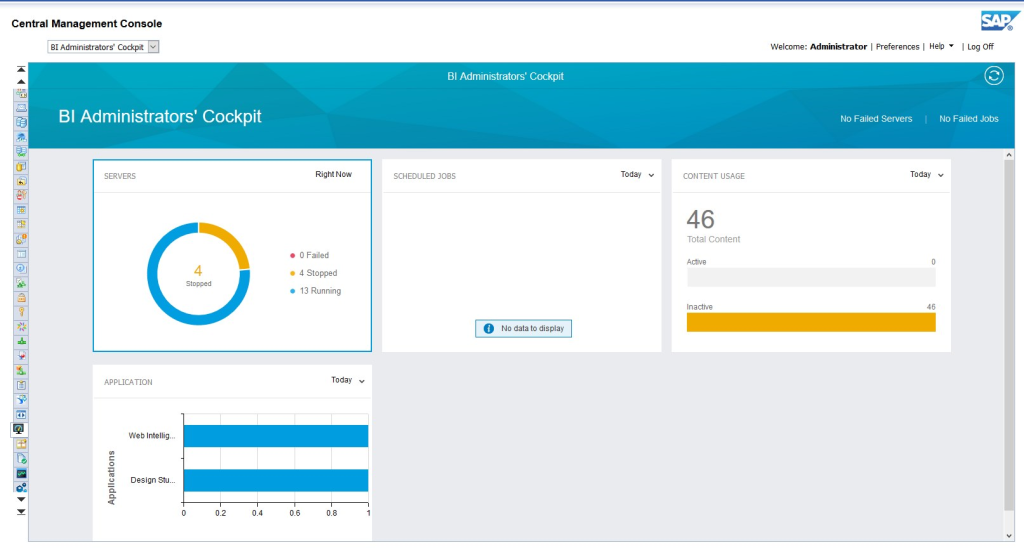Open the clipboard sidebar icon
This screenshot has height=555, width=1024.
[x=22, y=385]
